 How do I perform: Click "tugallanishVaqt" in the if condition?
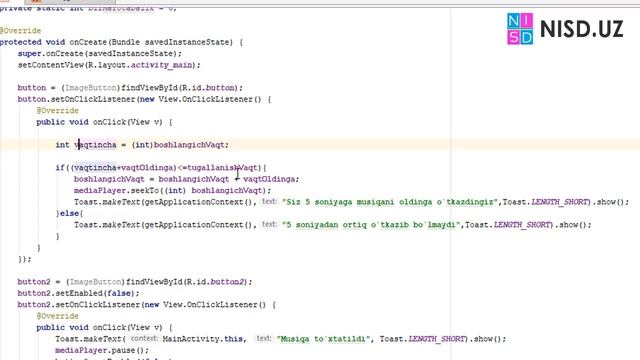(222, 168)
